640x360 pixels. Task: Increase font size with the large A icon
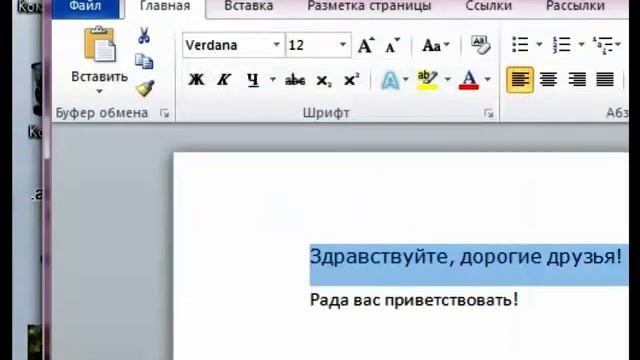[366, 45]
